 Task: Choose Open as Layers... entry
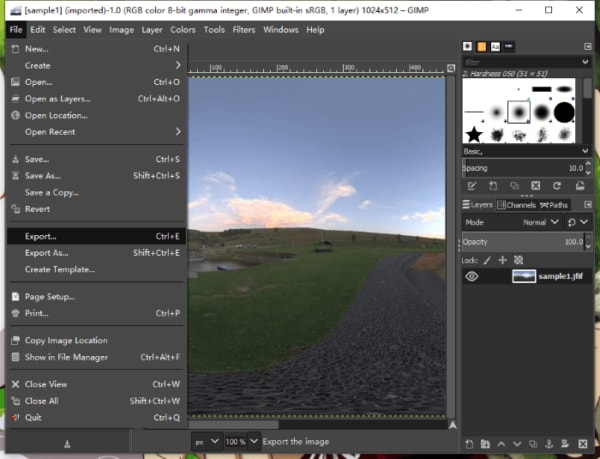coord(96,99)
